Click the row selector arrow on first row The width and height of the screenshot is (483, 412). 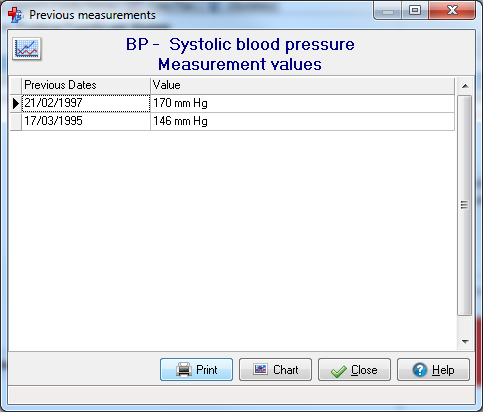click(16, 104)
